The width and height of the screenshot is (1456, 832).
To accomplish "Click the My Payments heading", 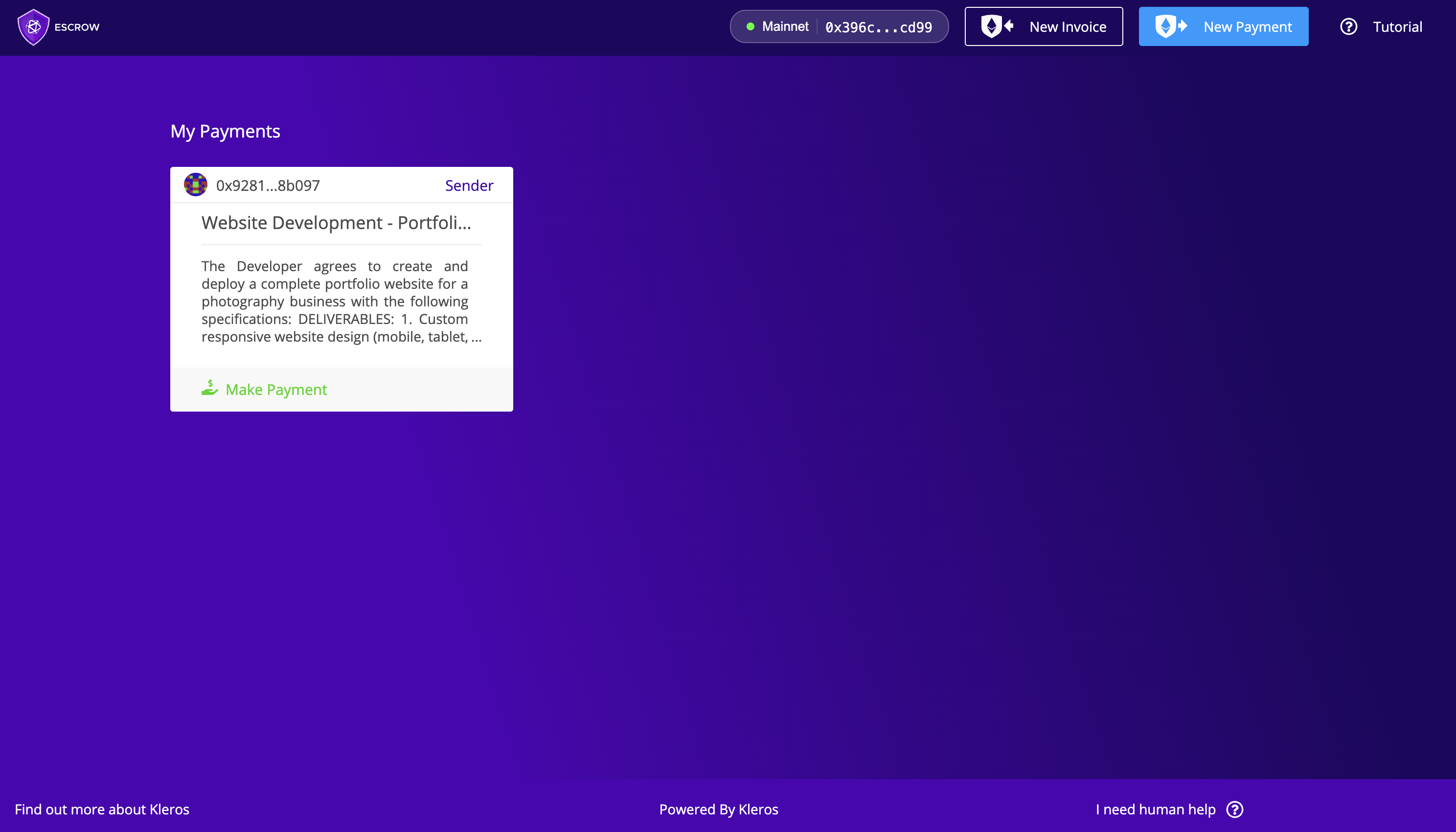I will click(225, 131).
